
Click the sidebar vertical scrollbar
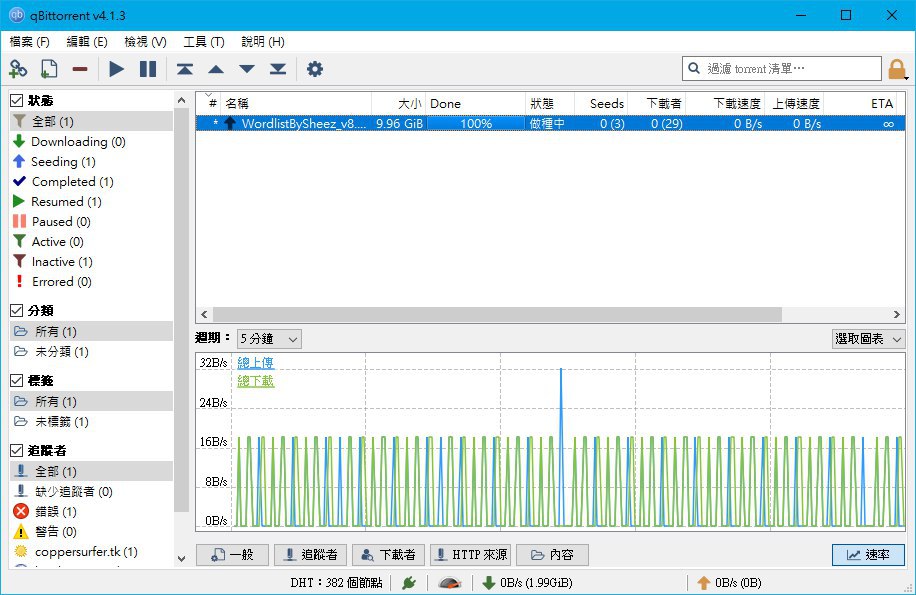(x=182, y=309)
